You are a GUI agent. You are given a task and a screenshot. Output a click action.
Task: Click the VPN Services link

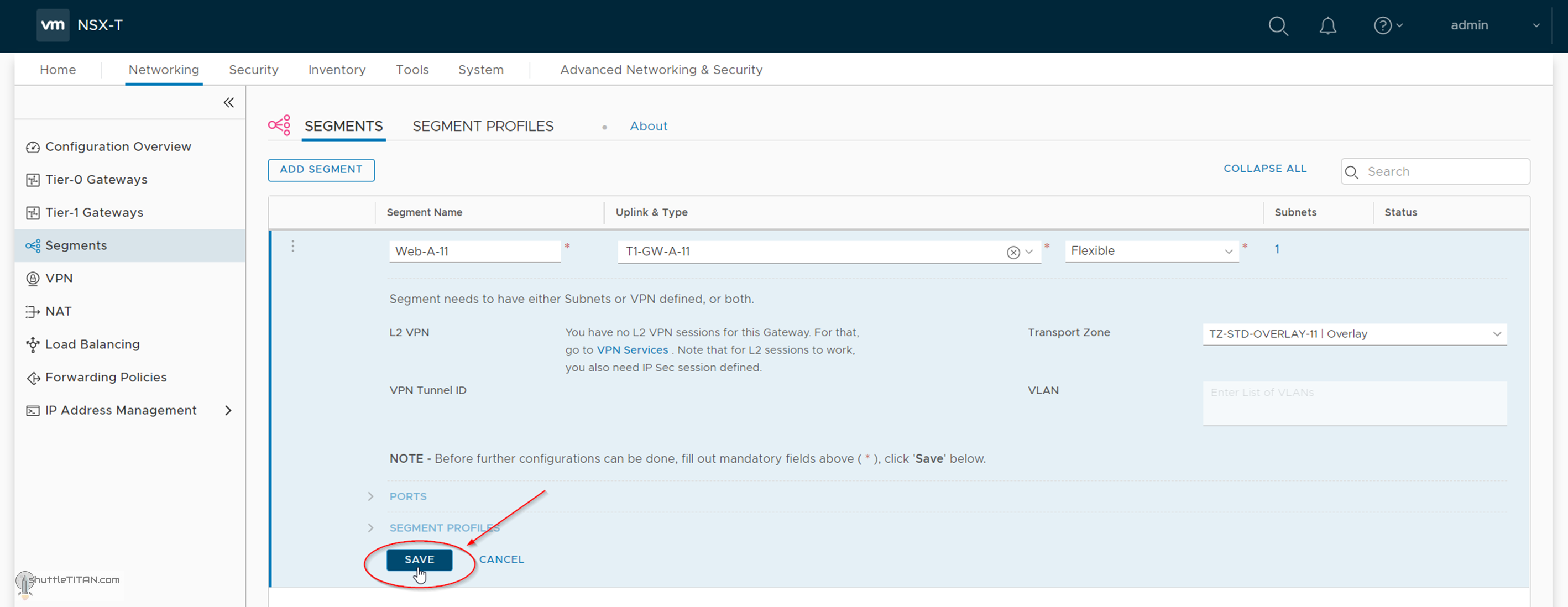[632, 350]
